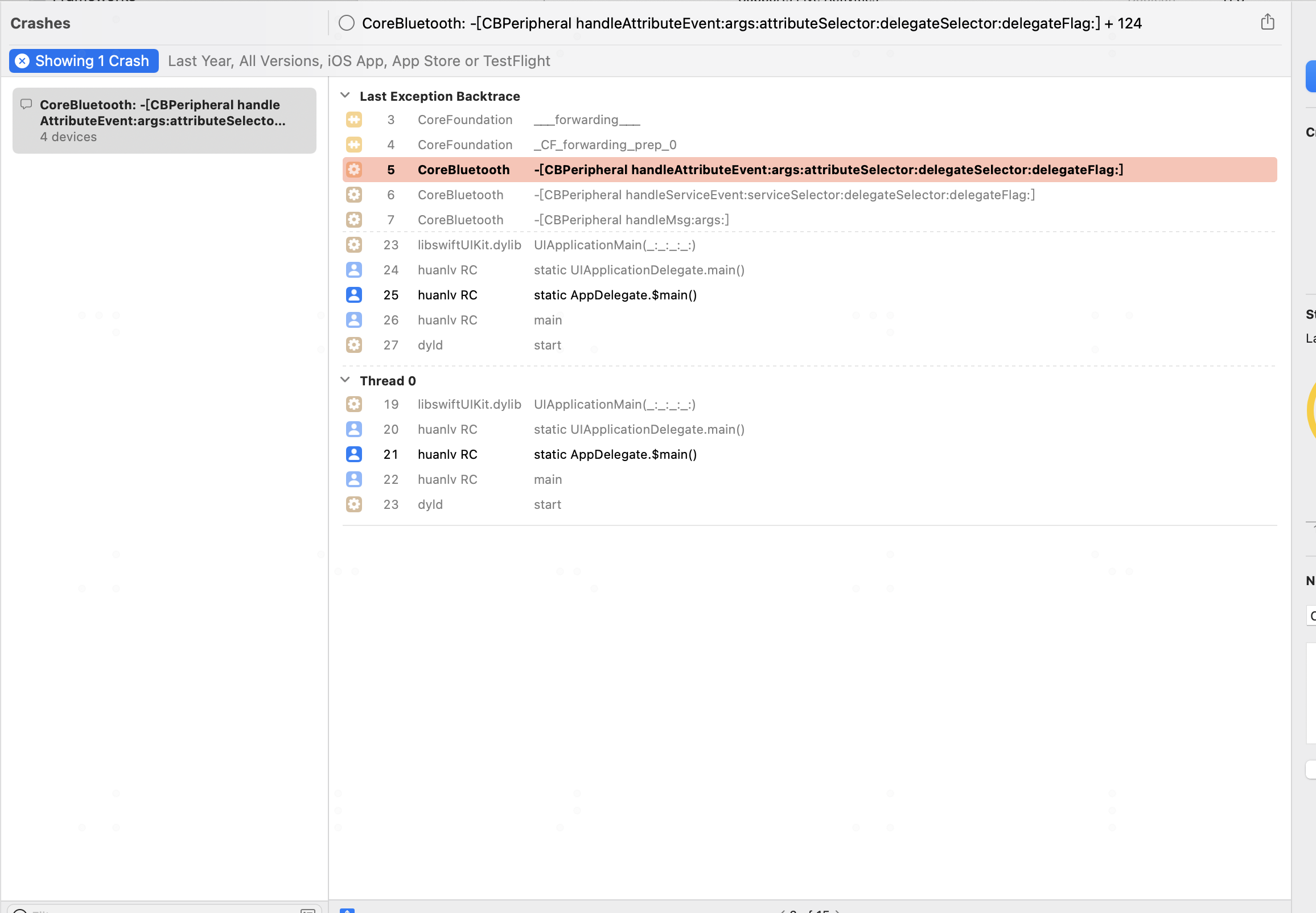The height and width of the screenshot is (913, 1316).
Task: Click the feedback bubble icon on crash entry
Action: pos(26,104)
